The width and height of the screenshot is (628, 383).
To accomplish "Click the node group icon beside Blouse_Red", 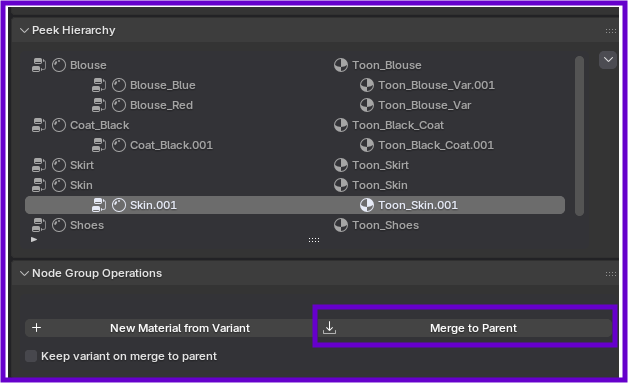I will [99, 105].
